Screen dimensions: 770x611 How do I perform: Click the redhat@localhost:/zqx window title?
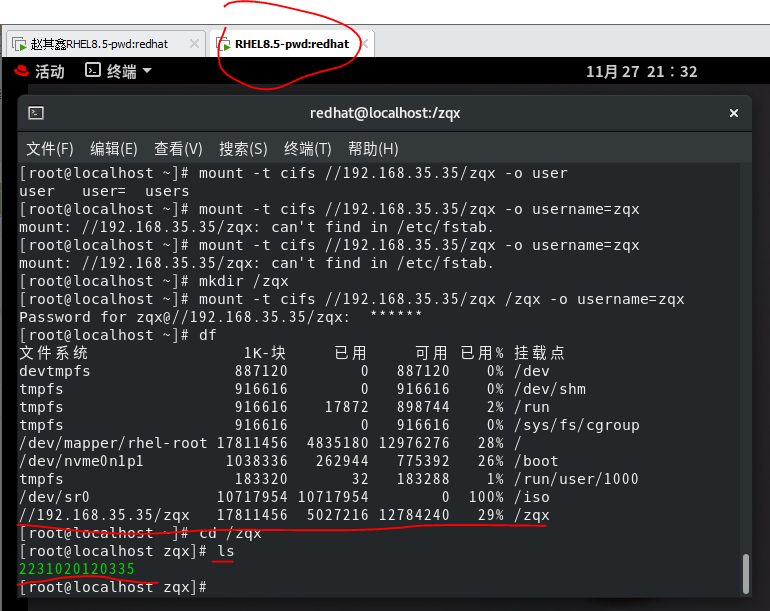(x=385, y=113)
